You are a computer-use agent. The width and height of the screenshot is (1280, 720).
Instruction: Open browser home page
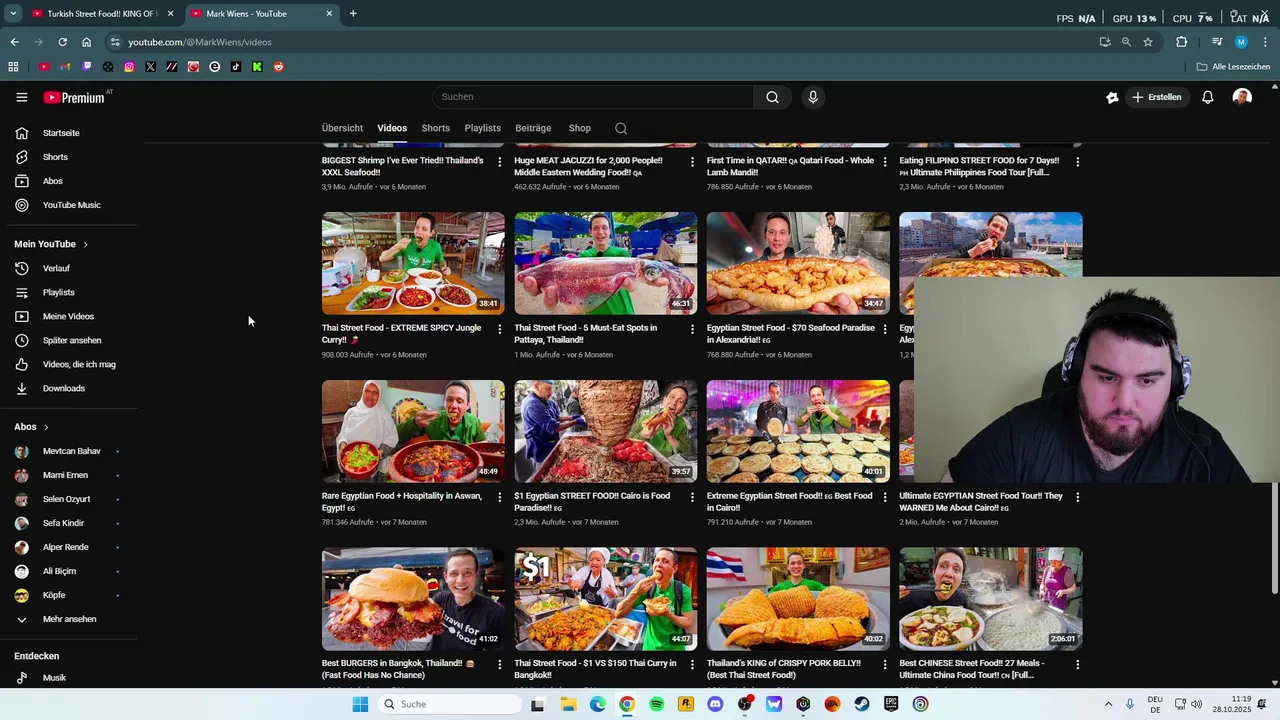(87, 42)
